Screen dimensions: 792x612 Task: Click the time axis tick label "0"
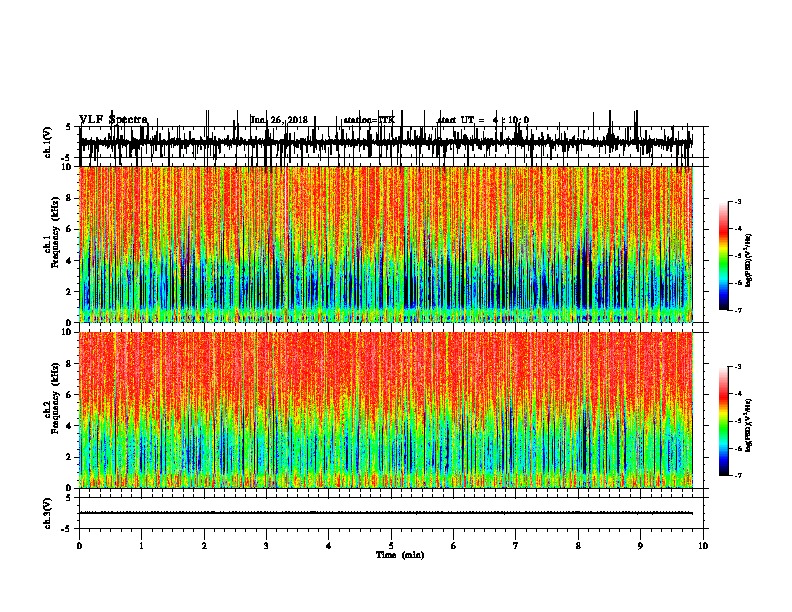pos(79,545)
